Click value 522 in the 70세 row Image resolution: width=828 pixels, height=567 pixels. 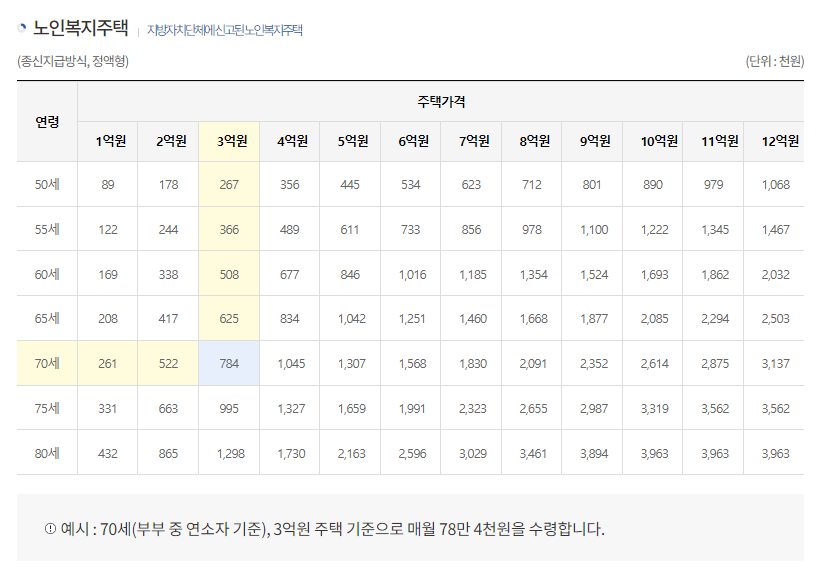[168, 364]
